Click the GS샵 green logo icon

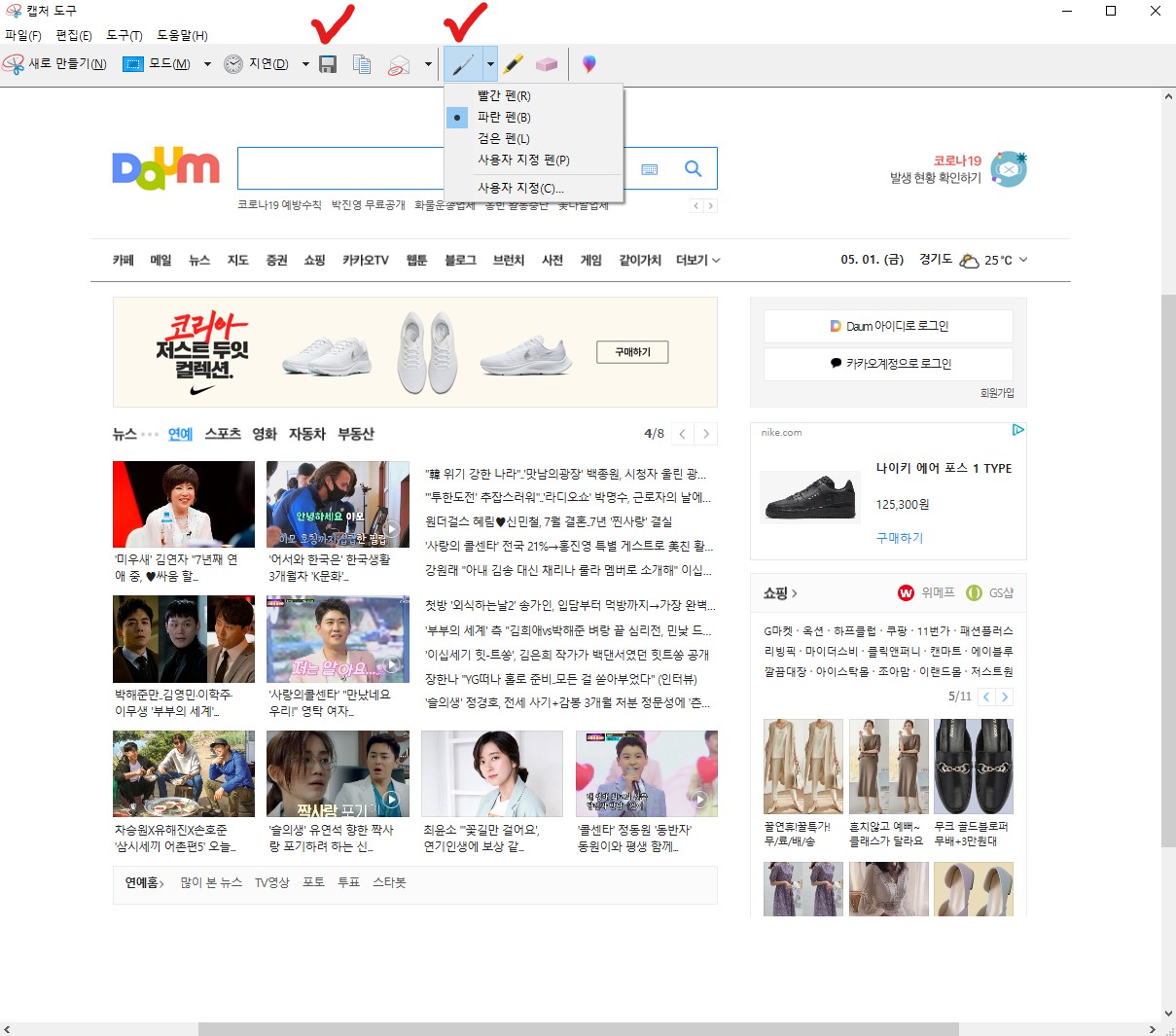[x=974, y=592]
